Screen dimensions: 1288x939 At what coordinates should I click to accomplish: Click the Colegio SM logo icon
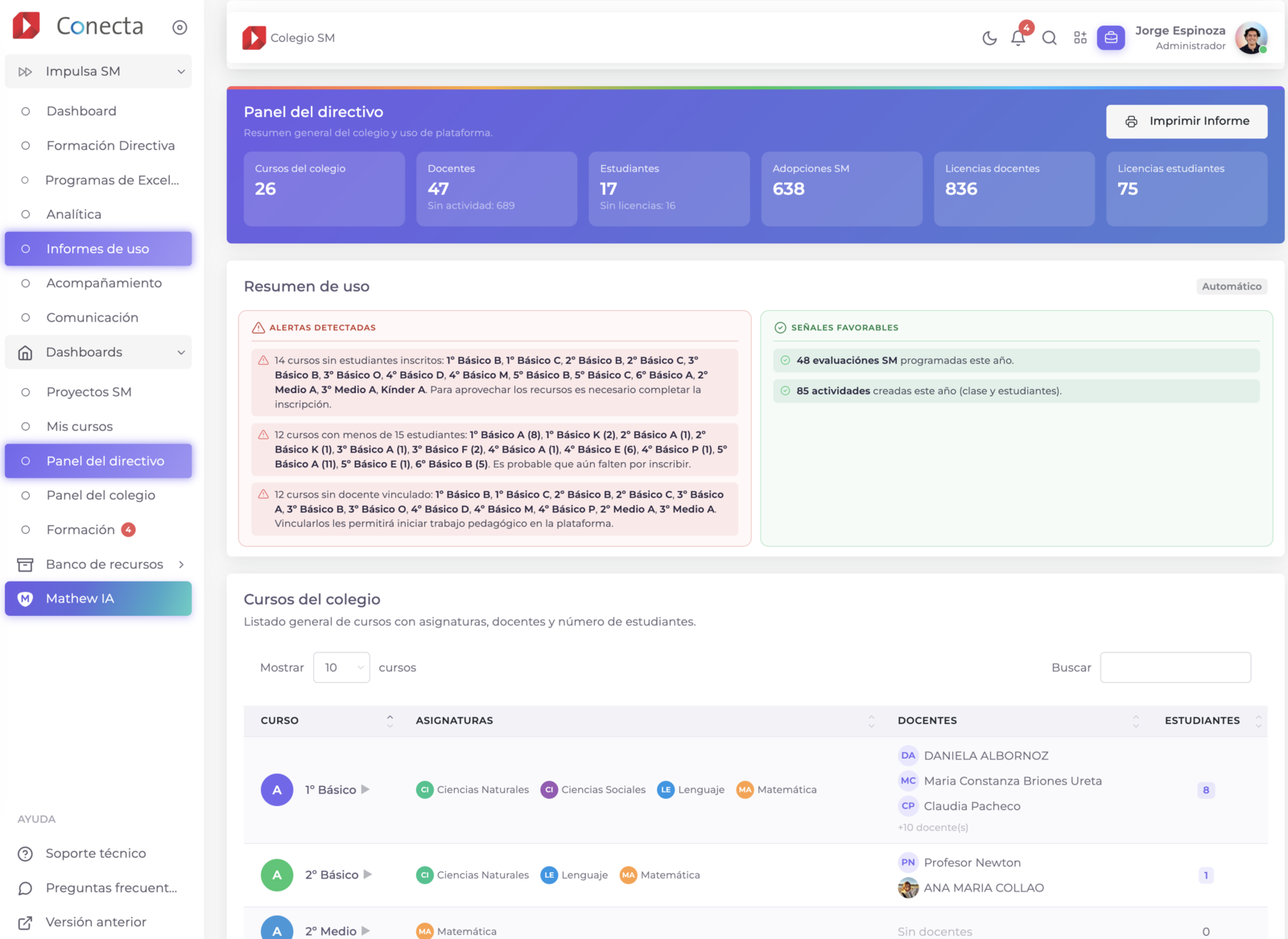[x=254, y=38]
